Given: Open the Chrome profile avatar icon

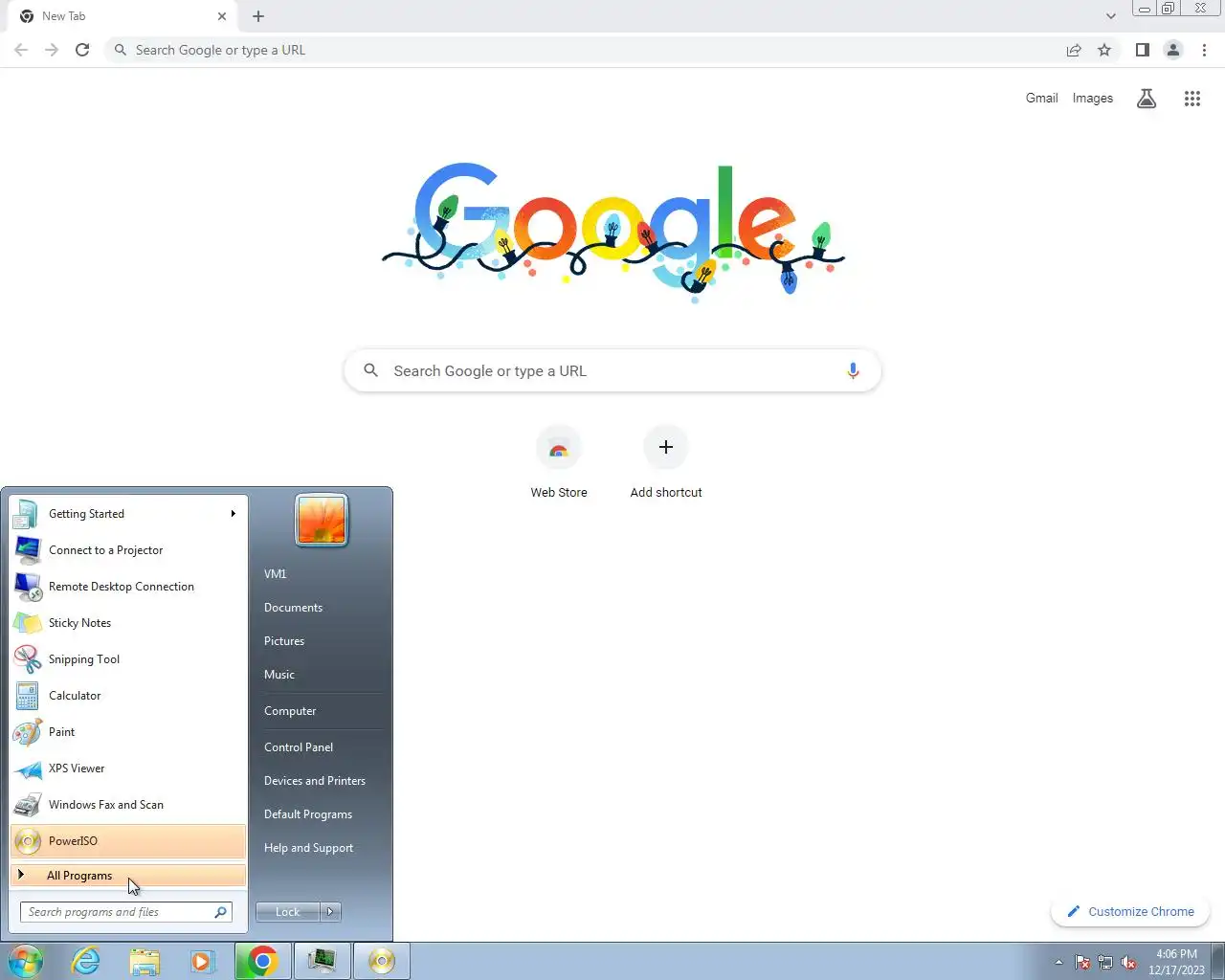Looking at the screenshot, I should [1172, 50].
